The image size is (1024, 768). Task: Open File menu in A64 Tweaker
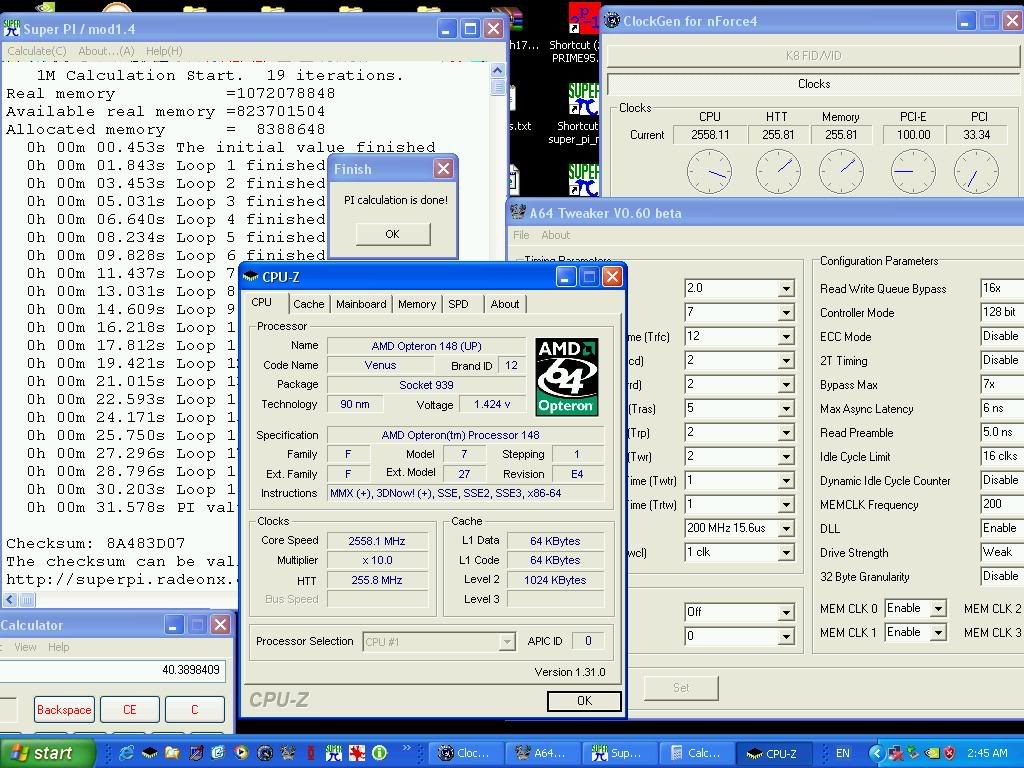coord(521,236)
